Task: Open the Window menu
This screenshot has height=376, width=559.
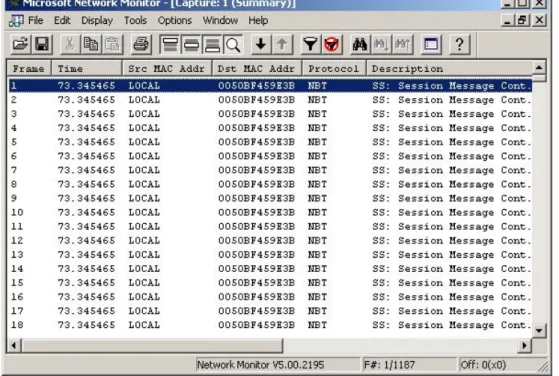Action: pyautogui.click(x=220, y=21)
